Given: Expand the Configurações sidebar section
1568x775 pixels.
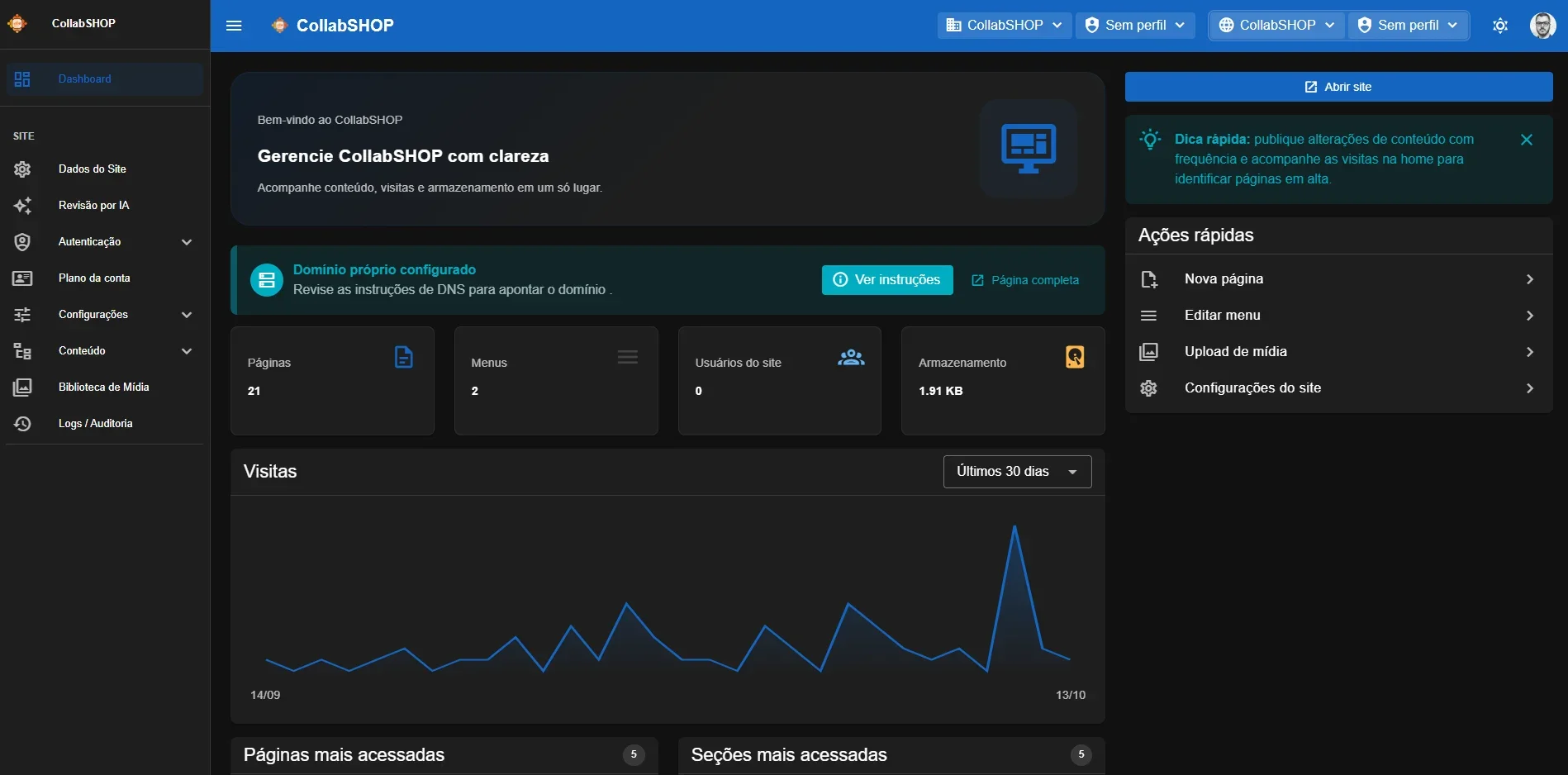Looking at the screenshot, I should pos(105,315).
